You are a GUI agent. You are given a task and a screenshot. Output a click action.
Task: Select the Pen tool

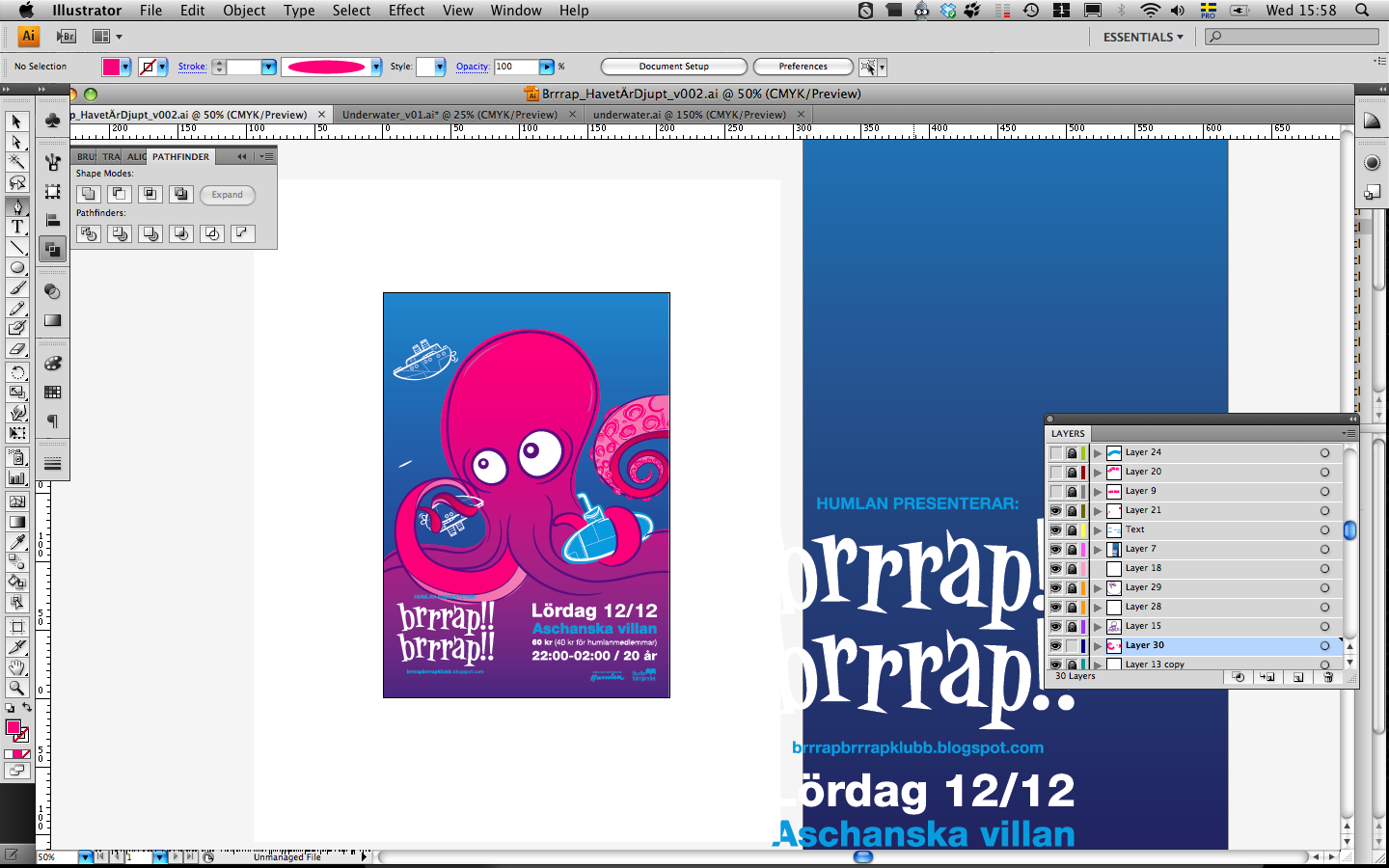click(x=16, y=206)
